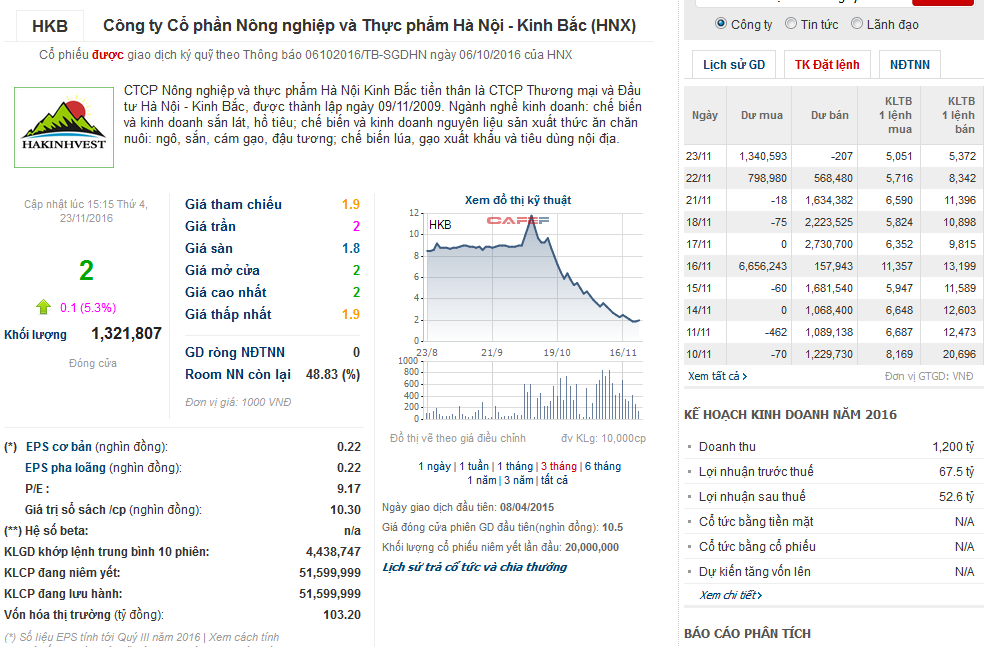Click the Ngày column header
The height and width of the screenshot is (647, 986).
pos(705,115)
